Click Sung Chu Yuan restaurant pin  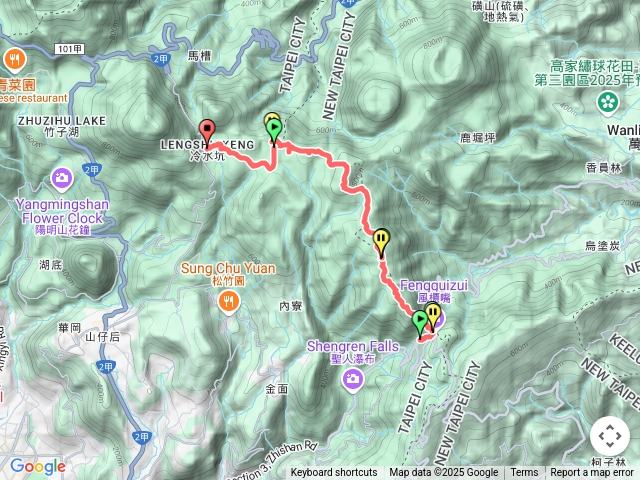(x=229, y=303)
